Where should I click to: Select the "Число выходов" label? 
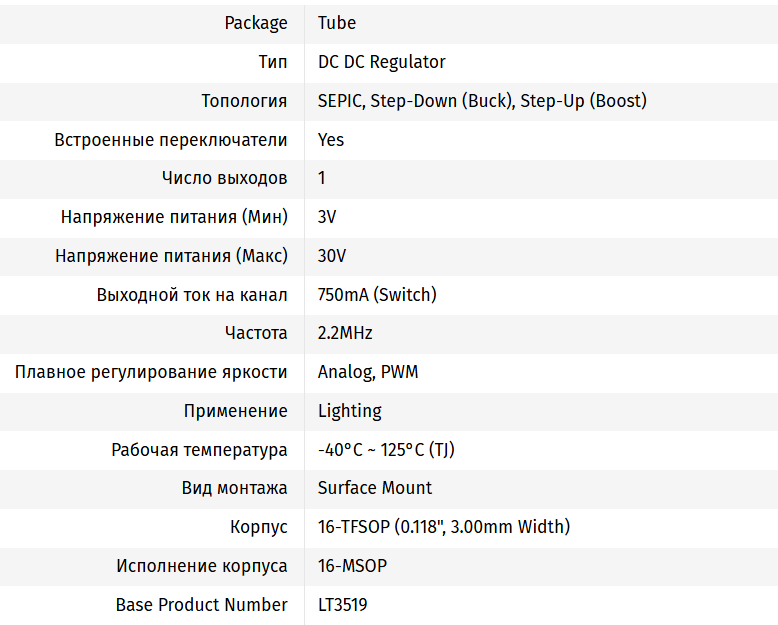(x=225, y=178)
